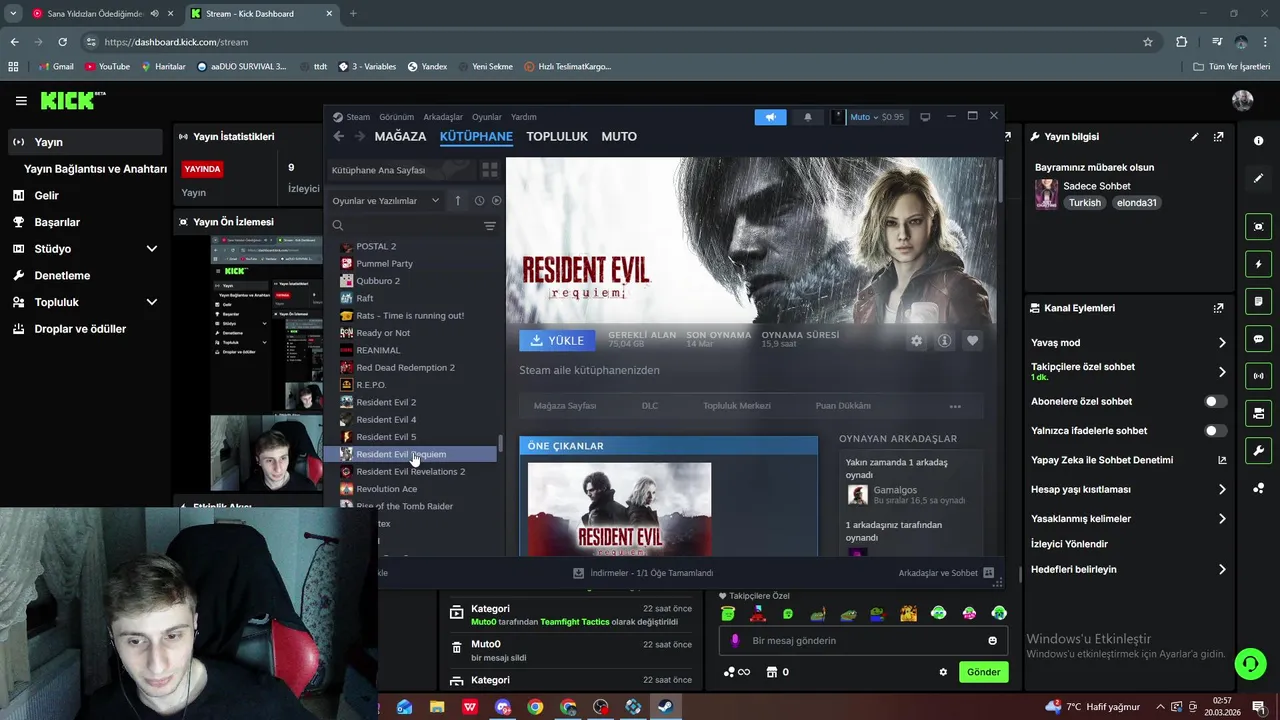
Task: Open the Mağaza Sayfası link for the game
Action: 565,406
